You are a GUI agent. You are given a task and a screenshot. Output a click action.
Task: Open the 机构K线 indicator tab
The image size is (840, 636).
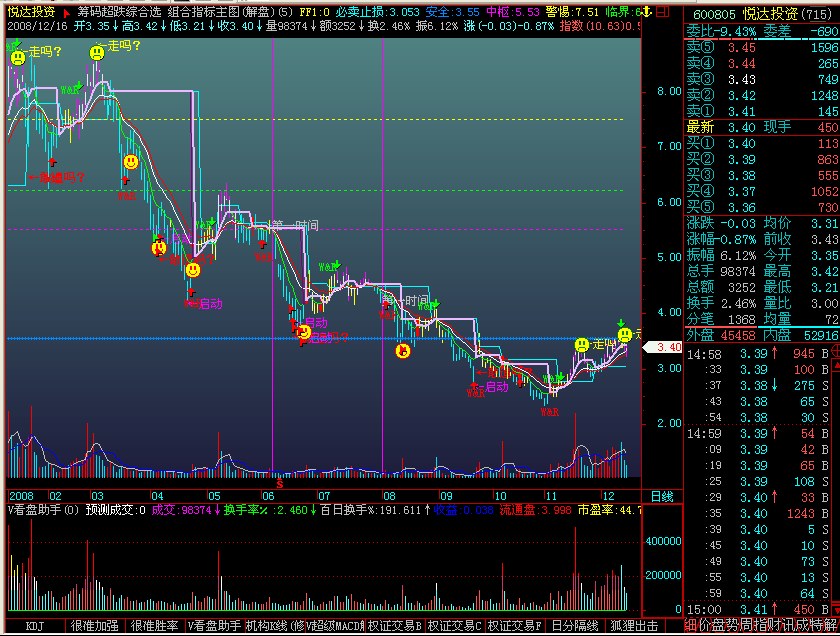pos(274,626)
